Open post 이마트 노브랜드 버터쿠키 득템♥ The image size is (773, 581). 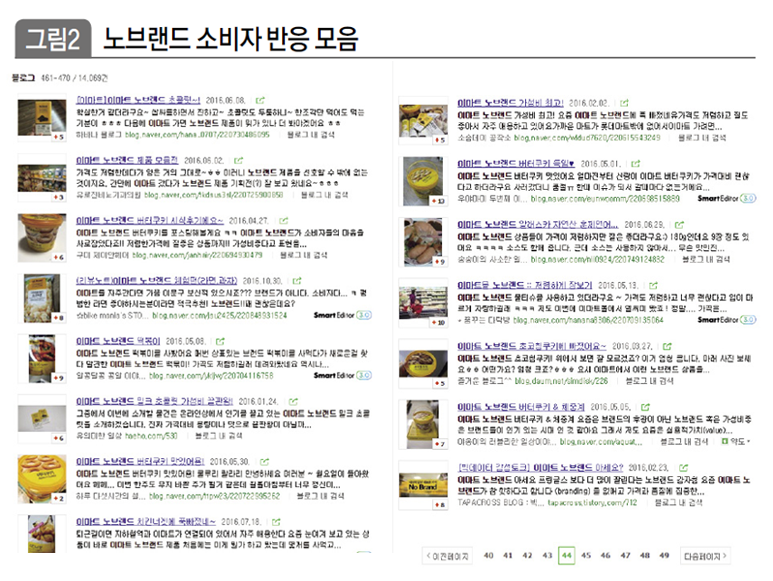point(516,164)
